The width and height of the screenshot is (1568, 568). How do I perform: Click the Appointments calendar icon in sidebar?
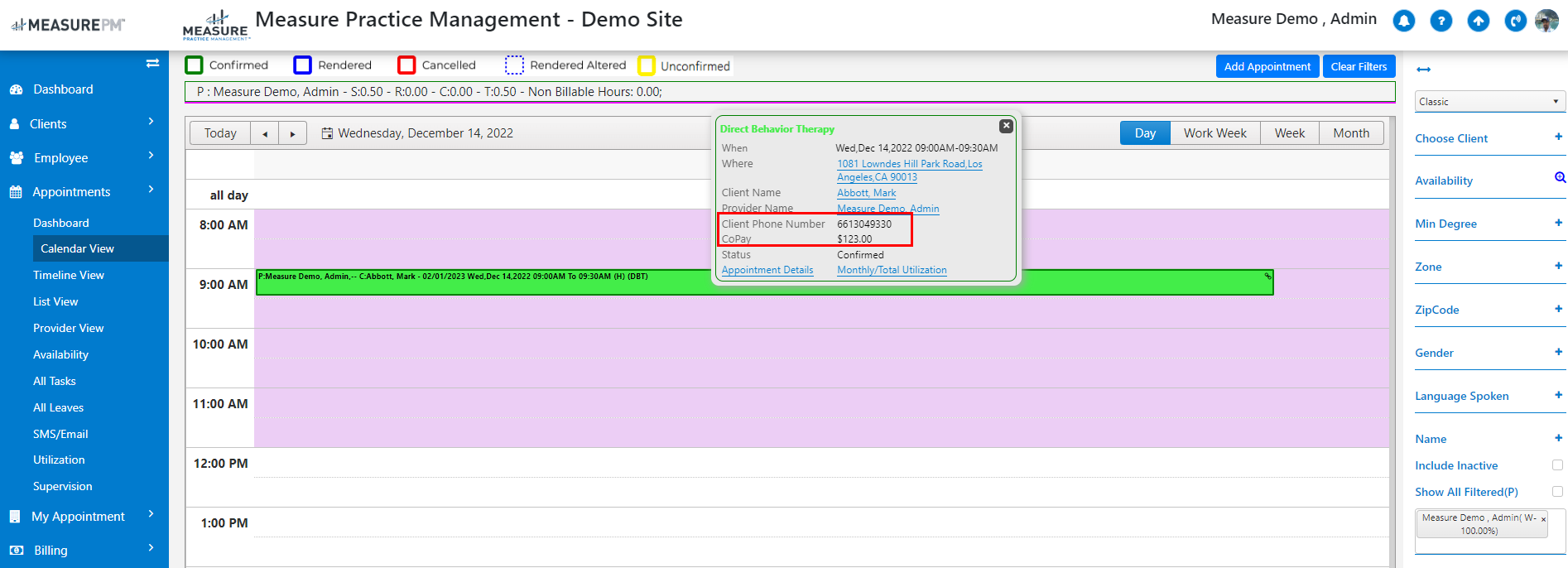point(16,192)
